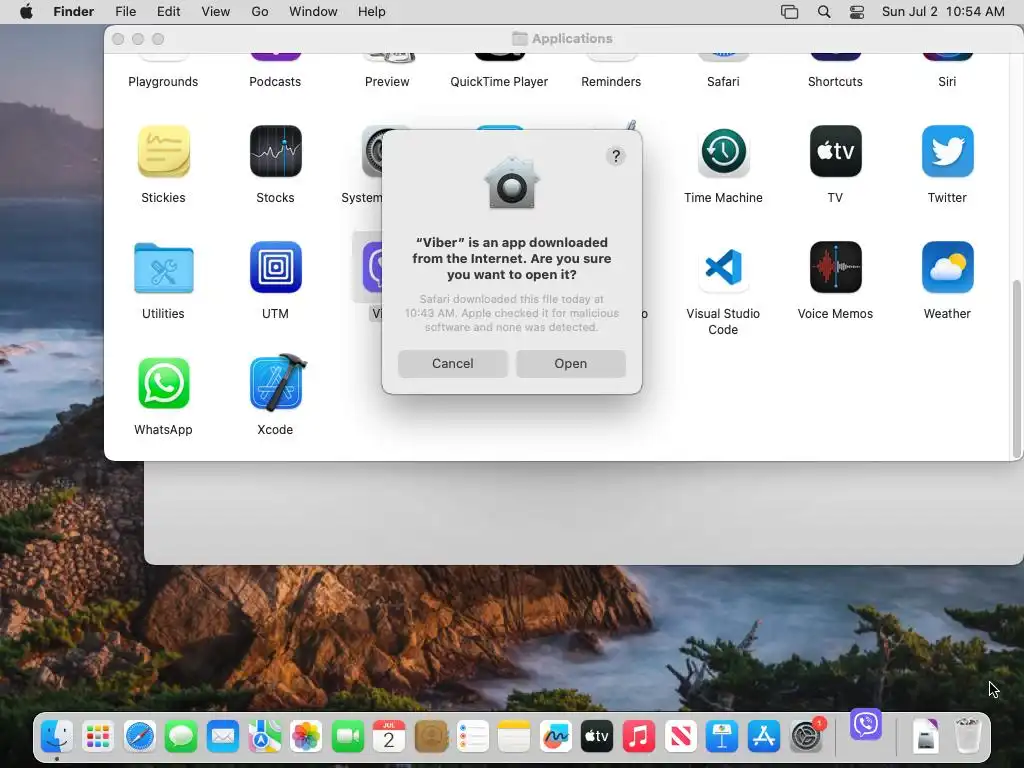
Task: Click the Reminders label in Applications
Action: (611, 82)
